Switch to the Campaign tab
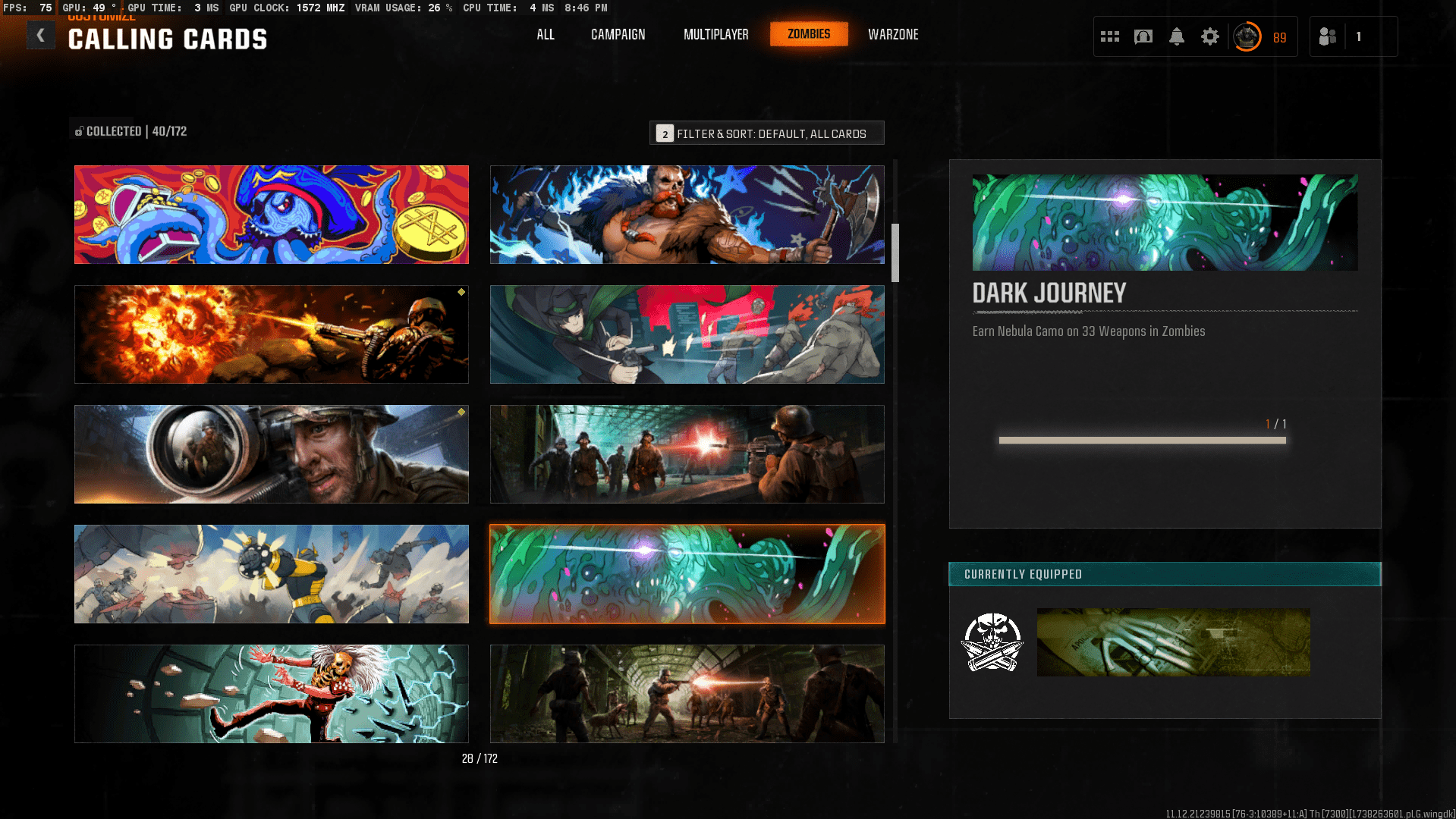This screenshot has width=1456, height=819. click(x=618, y=34)
